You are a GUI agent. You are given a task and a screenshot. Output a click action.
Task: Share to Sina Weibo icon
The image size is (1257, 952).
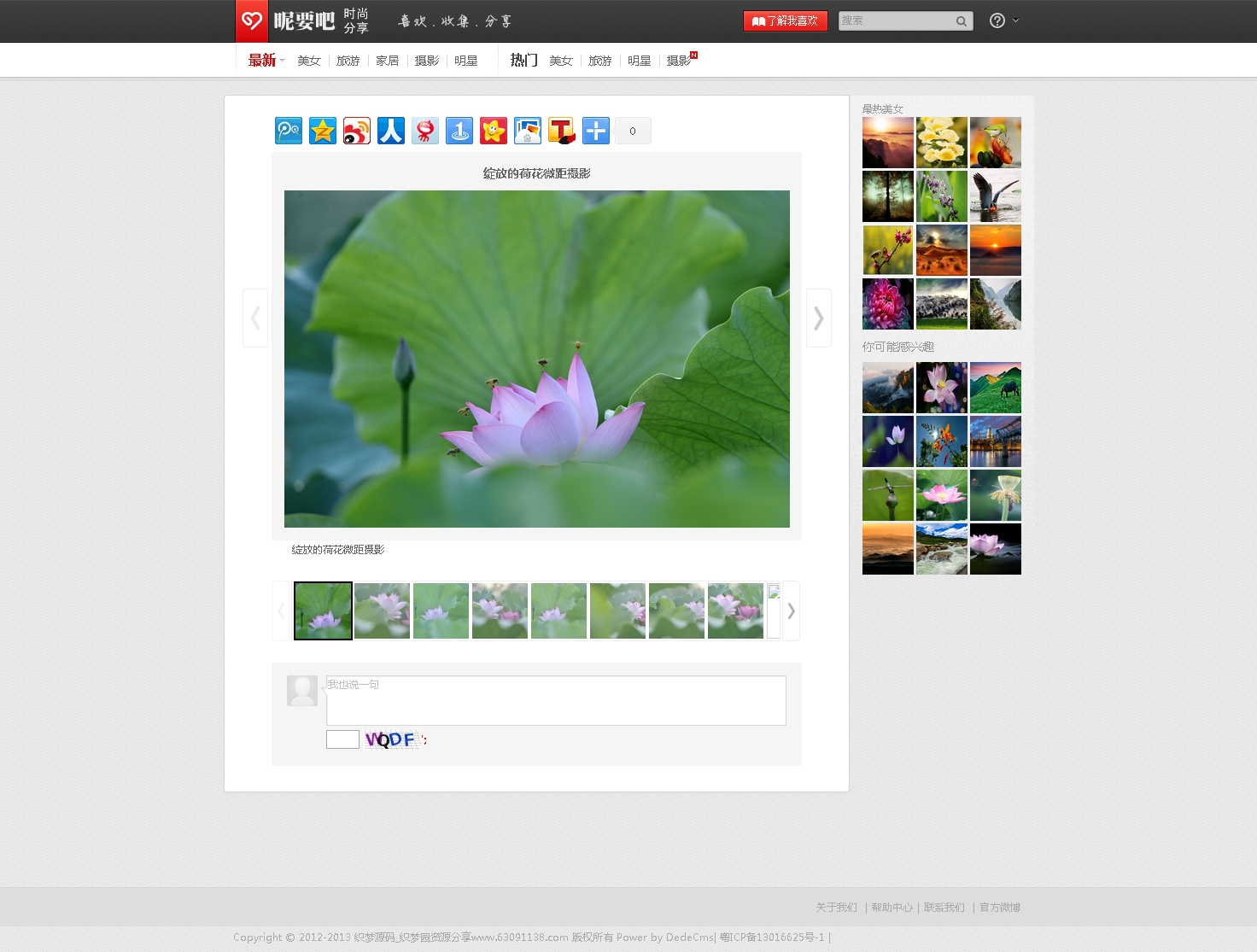coord(357,131)
